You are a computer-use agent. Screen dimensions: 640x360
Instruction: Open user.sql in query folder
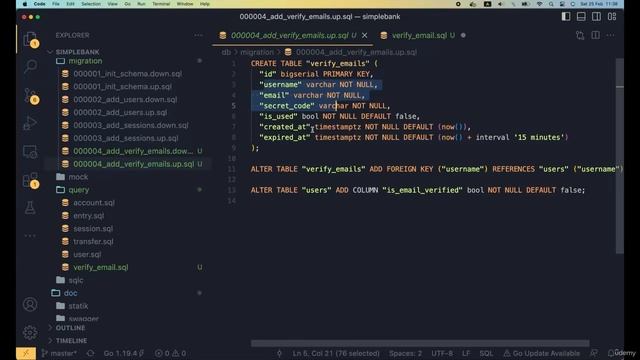[87, 254]
